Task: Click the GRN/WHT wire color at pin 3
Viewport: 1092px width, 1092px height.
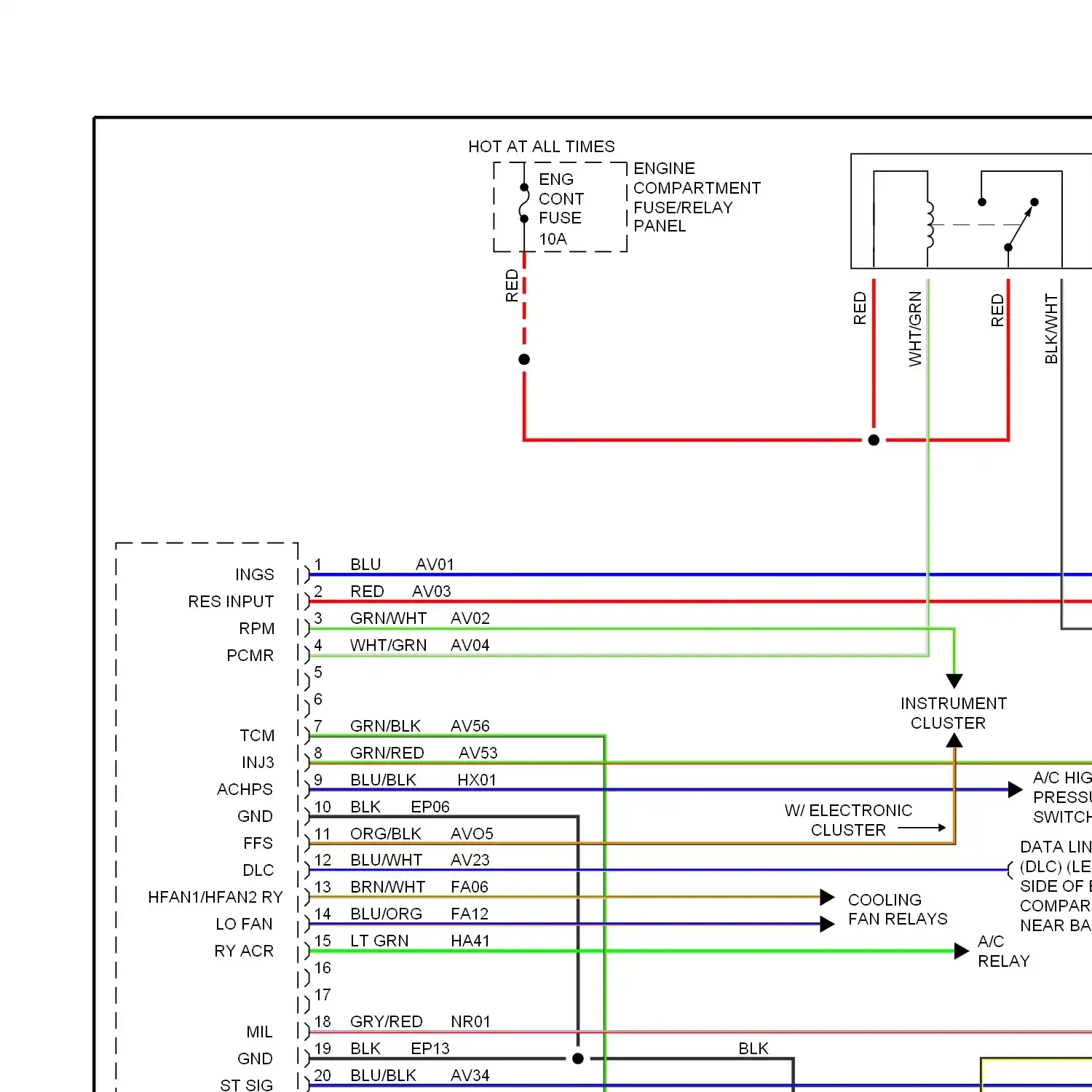Action: pyautogui.click(x=388, y=618)
